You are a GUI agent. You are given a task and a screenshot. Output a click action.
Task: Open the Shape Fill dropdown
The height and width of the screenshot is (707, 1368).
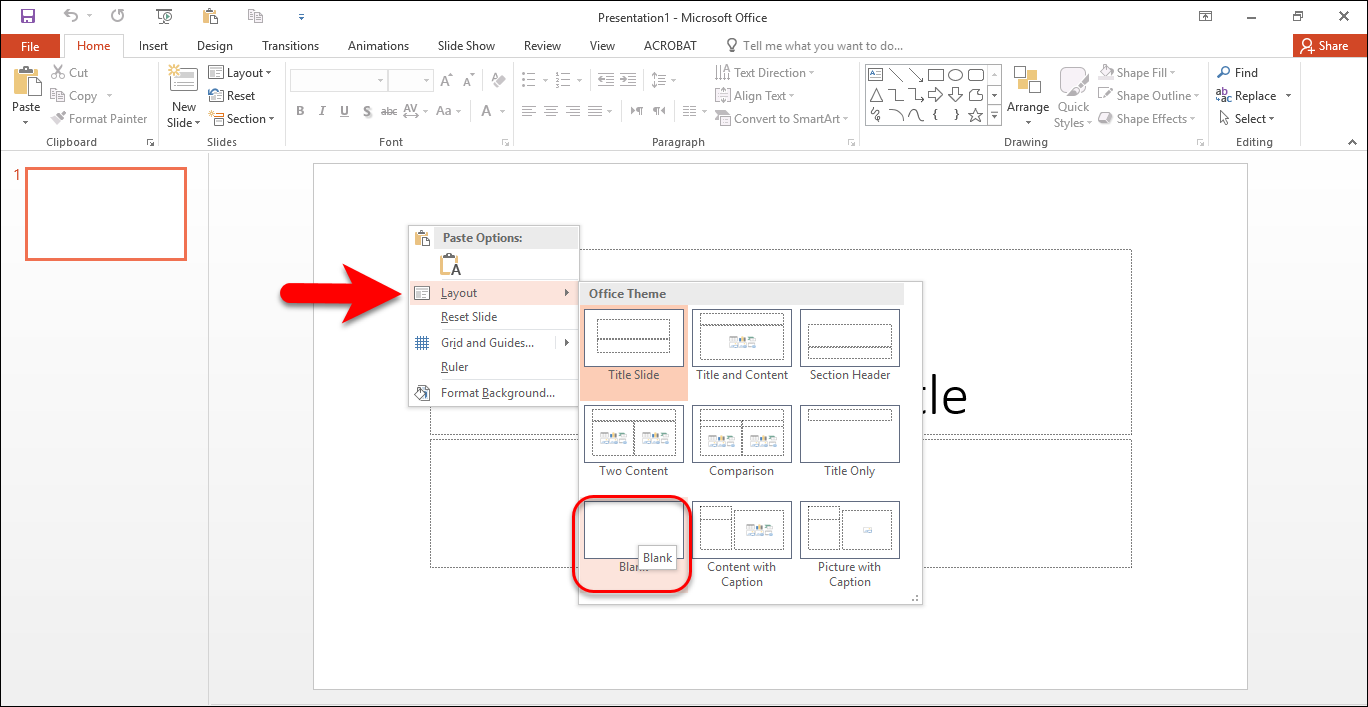click(1136, 73)
